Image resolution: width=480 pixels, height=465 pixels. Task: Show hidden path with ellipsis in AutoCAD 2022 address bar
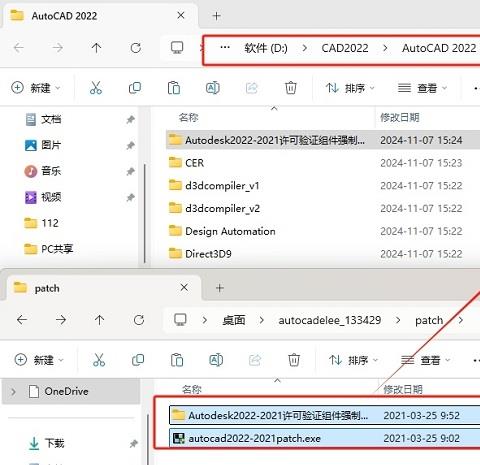tap(225, 47)
